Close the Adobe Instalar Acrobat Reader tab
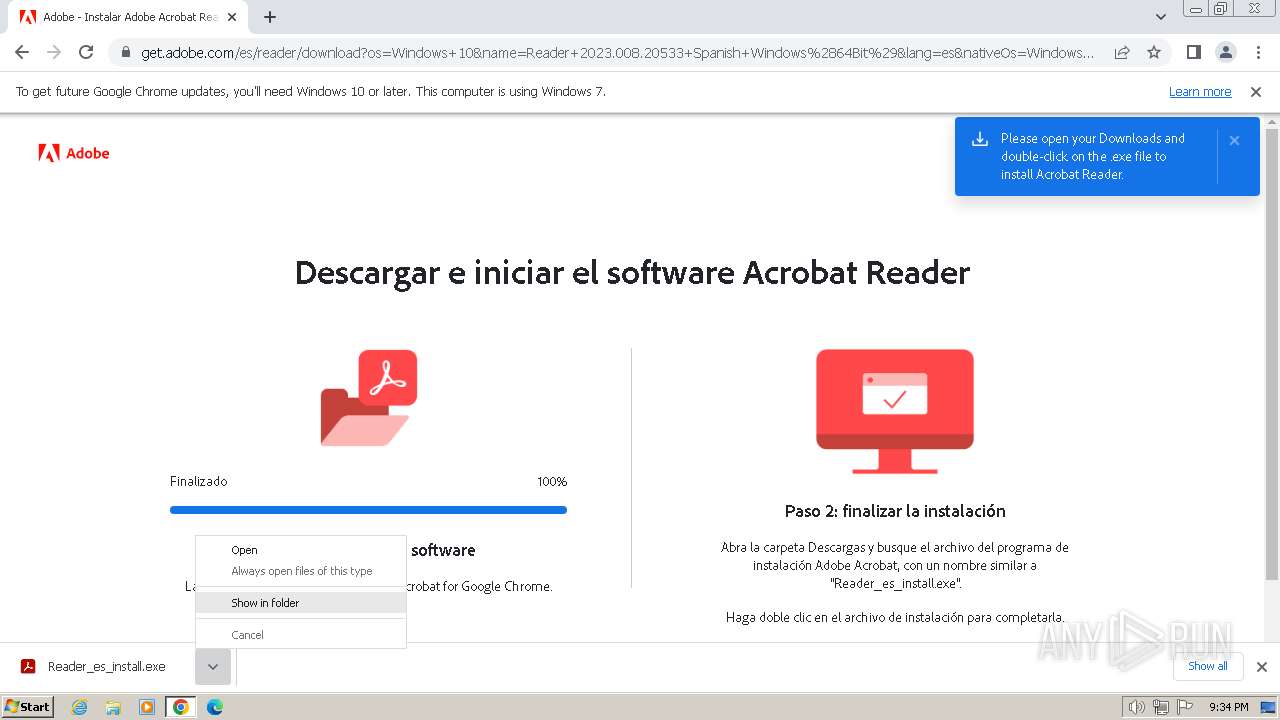Image resolution: width=1280 pixels, height=720 pixels. [x=232, y=17]
